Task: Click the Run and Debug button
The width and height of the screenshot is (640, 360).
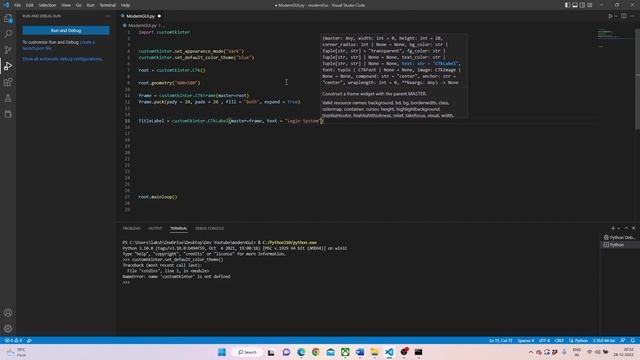Action: pyautogui.click(x=66, y=30)
